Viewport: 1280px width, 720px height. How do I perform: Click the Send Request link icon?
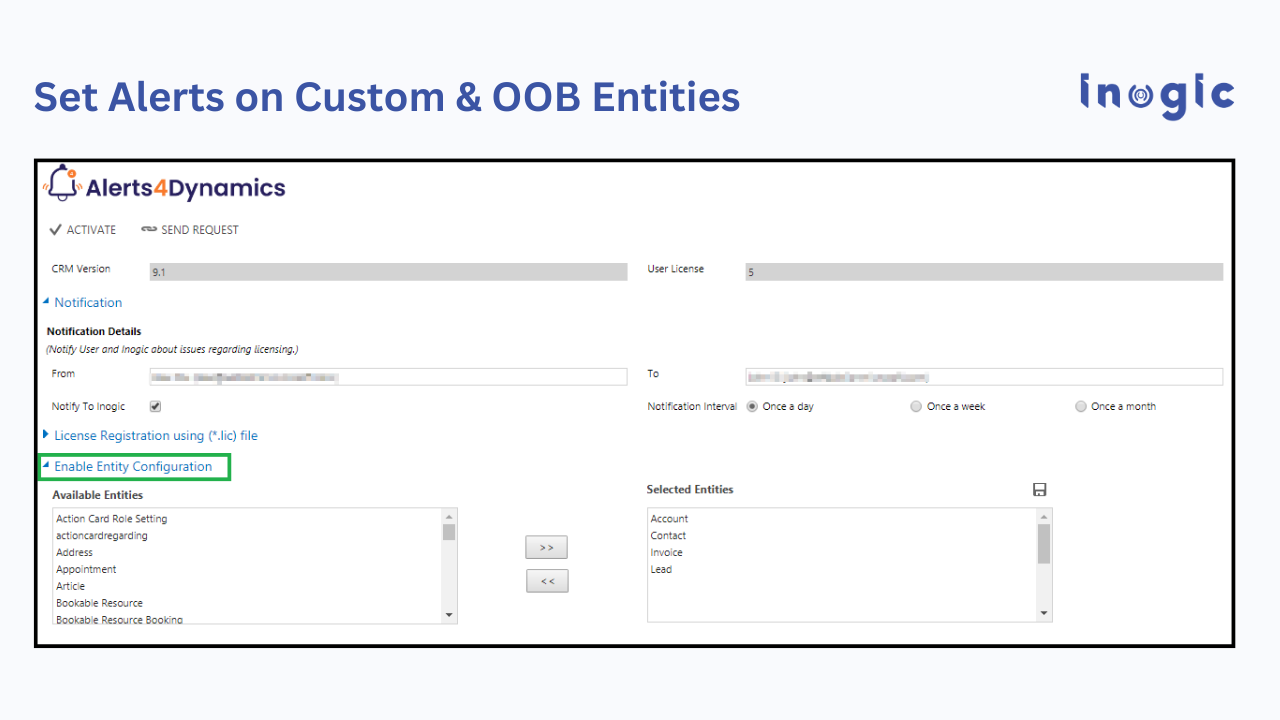point(149,230)
